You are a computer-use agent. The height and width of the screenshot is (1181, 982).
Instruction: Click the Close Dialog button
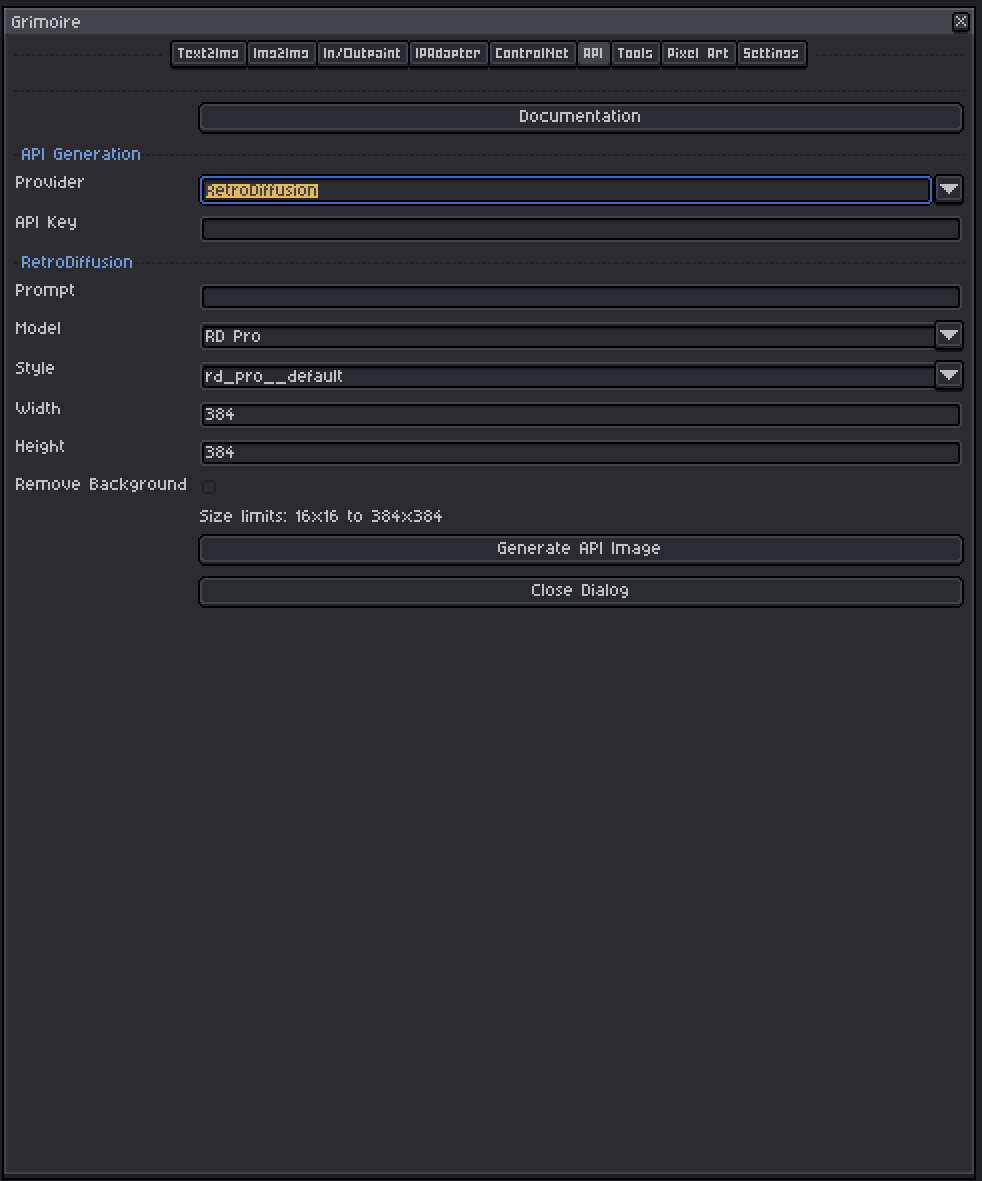(x=581, y=591)
